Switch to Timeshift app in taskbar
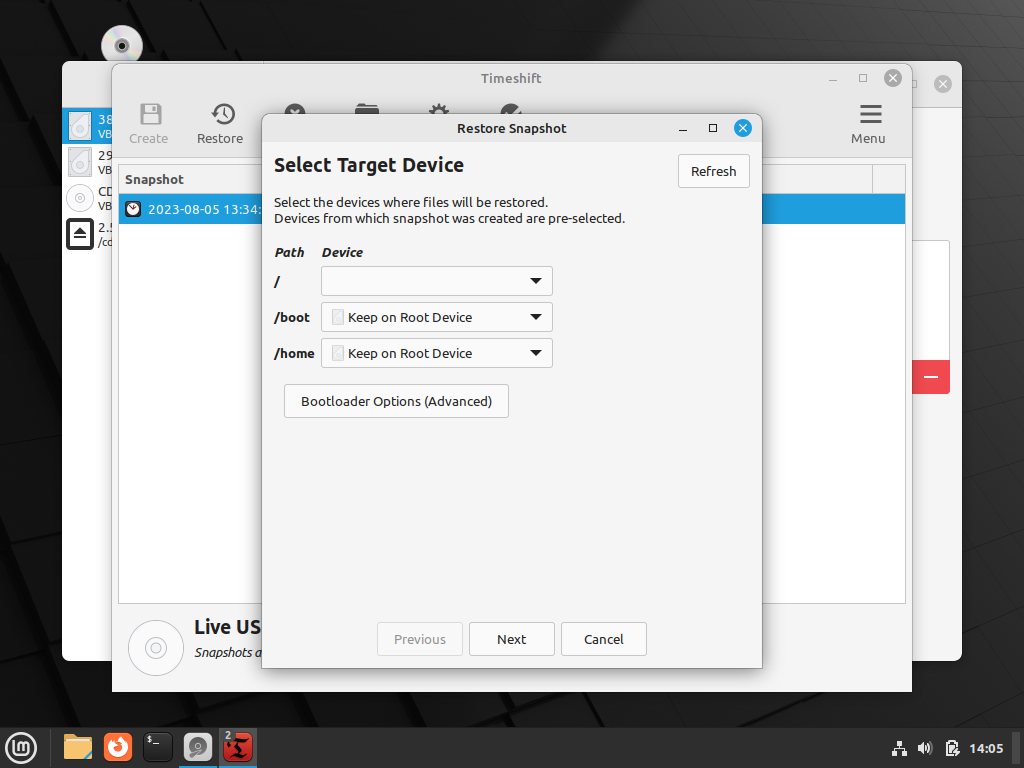This screenshot has width=1024, height=768. pyautogui.click(x=238, y=747)
